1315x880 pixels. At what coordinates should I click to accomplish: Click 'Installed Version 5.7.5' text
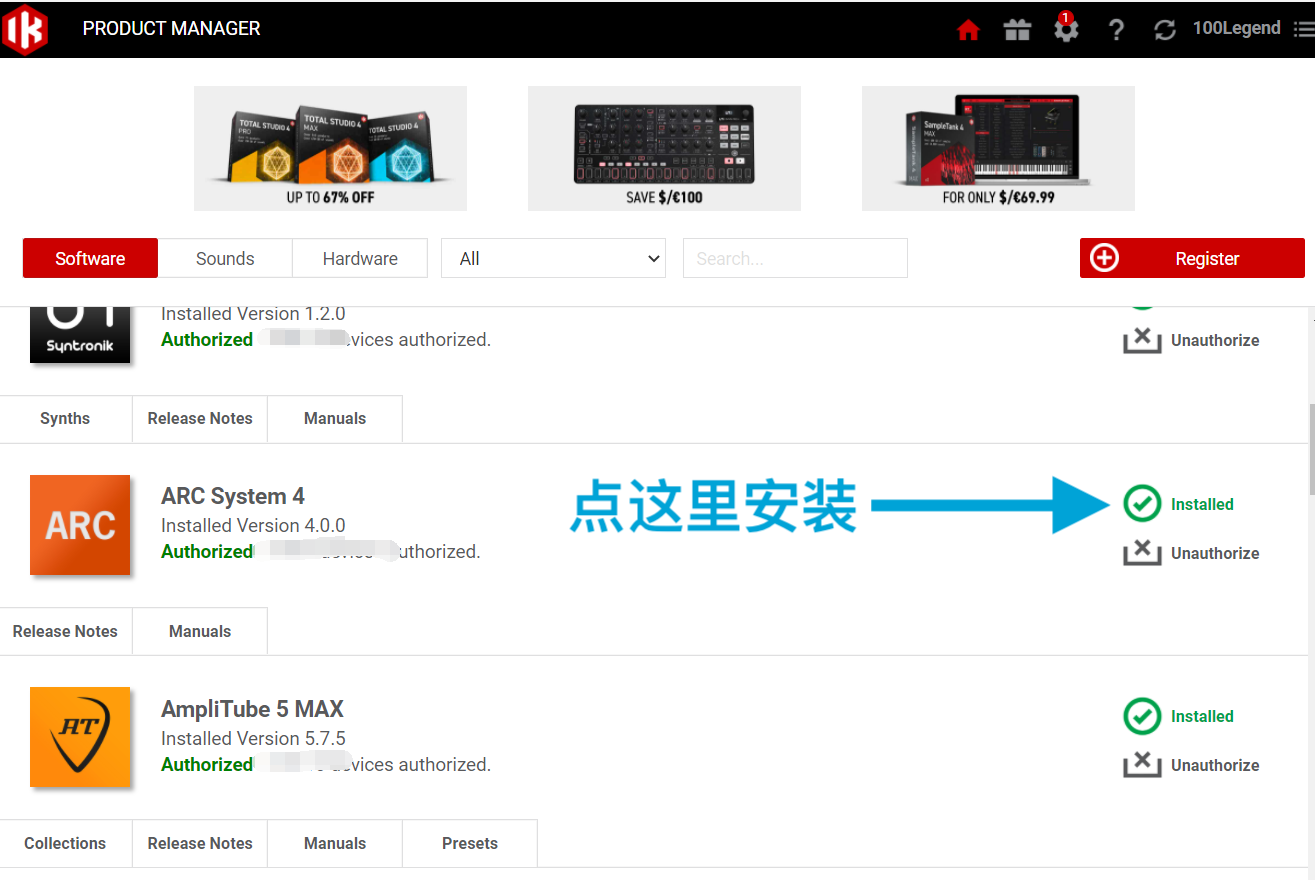(253, 738)
